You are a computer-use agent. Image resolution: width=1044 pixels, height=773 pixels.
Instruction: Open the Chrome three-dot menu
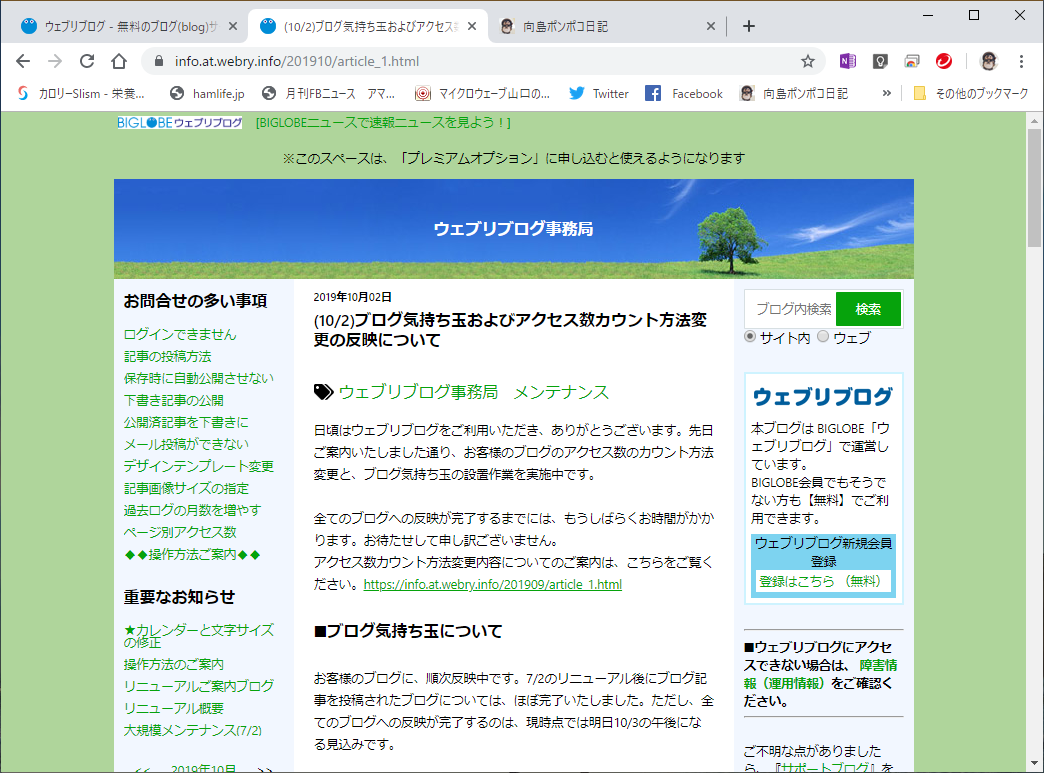click(1021, 61)
